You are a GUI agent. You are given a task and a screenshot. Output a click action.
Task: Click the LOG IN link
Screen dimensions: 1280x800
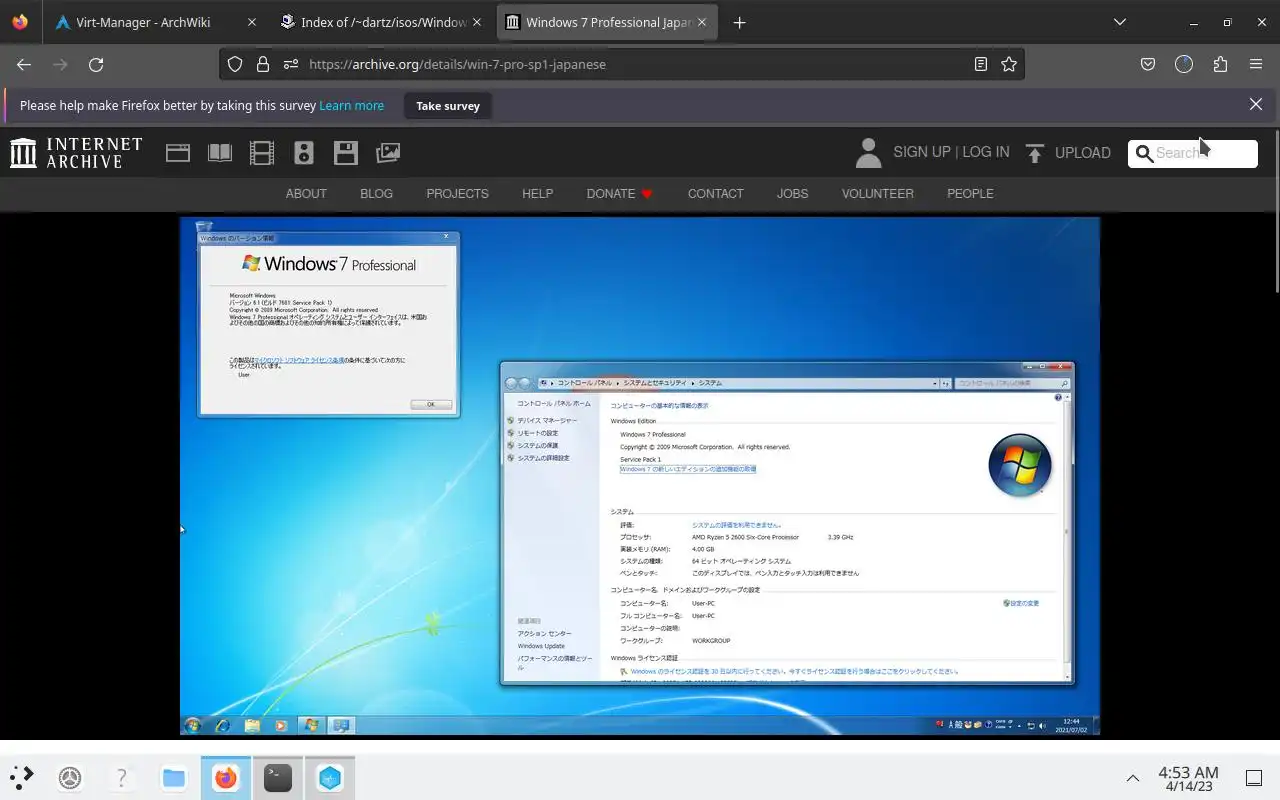coord(986,152)
